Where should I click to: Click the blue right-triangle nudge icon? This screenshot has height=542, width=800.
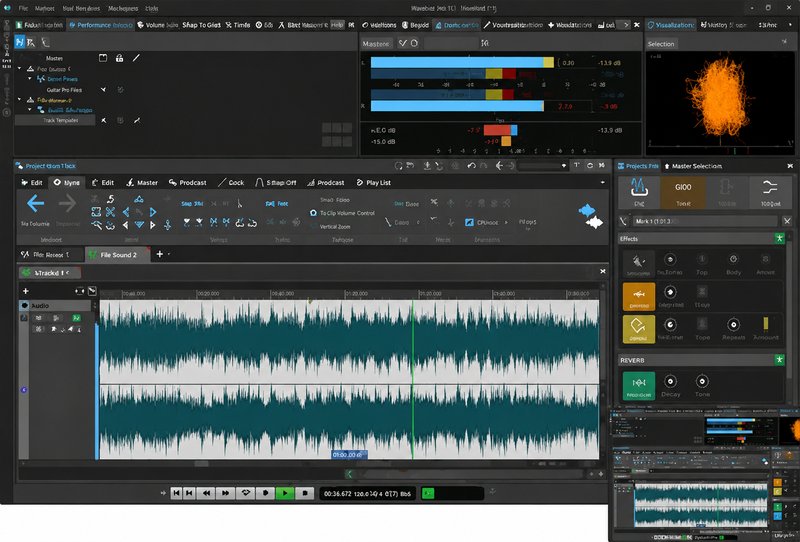[x=153, y=212]
